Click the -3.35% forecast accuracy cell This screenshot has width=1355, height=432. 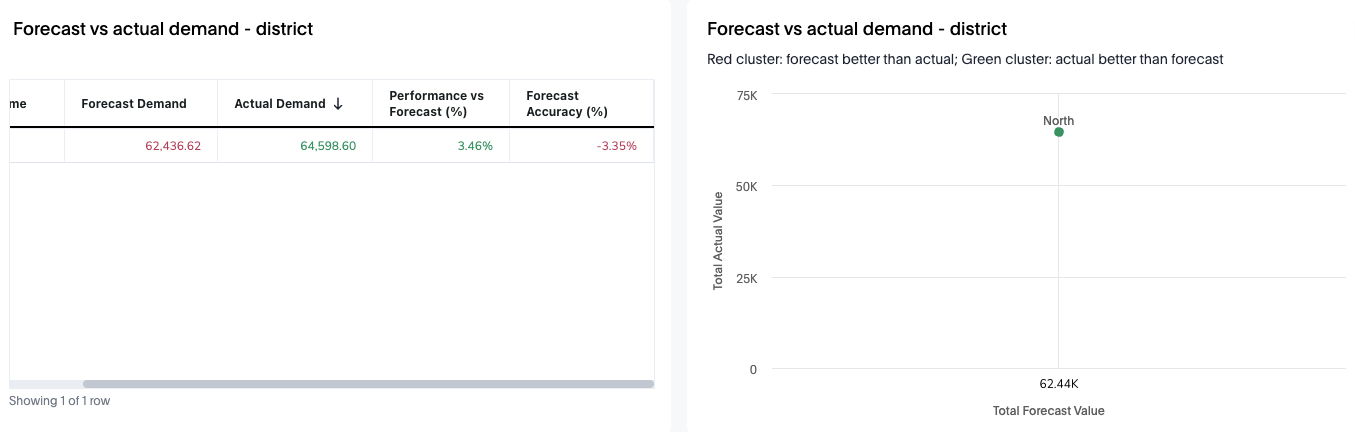(616, 146)
